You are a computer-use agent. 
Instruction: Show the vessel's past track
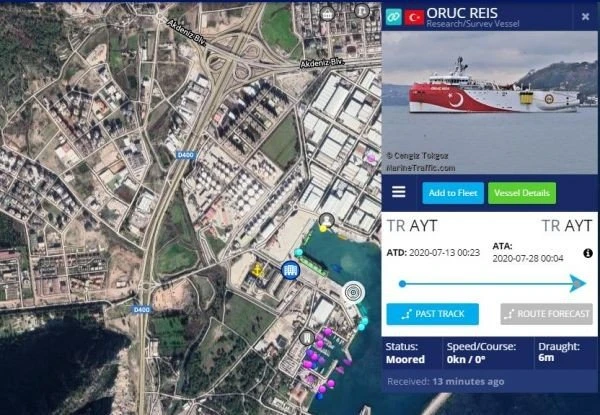432,314
